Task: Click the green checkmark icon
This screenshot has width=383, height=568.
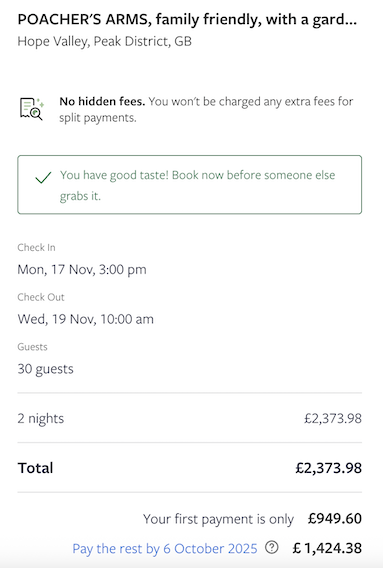Action: [x=43, y=178]
